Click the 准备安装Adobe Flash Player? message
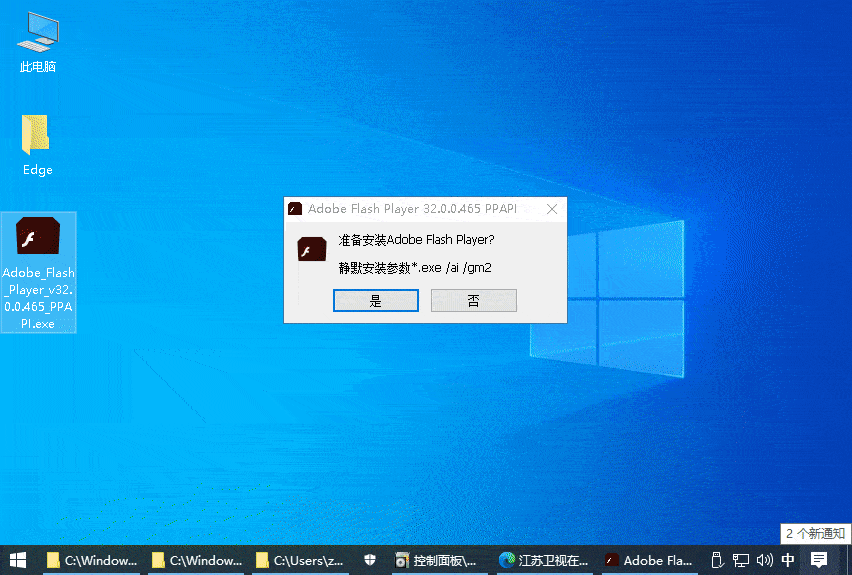 pos(416,240)
